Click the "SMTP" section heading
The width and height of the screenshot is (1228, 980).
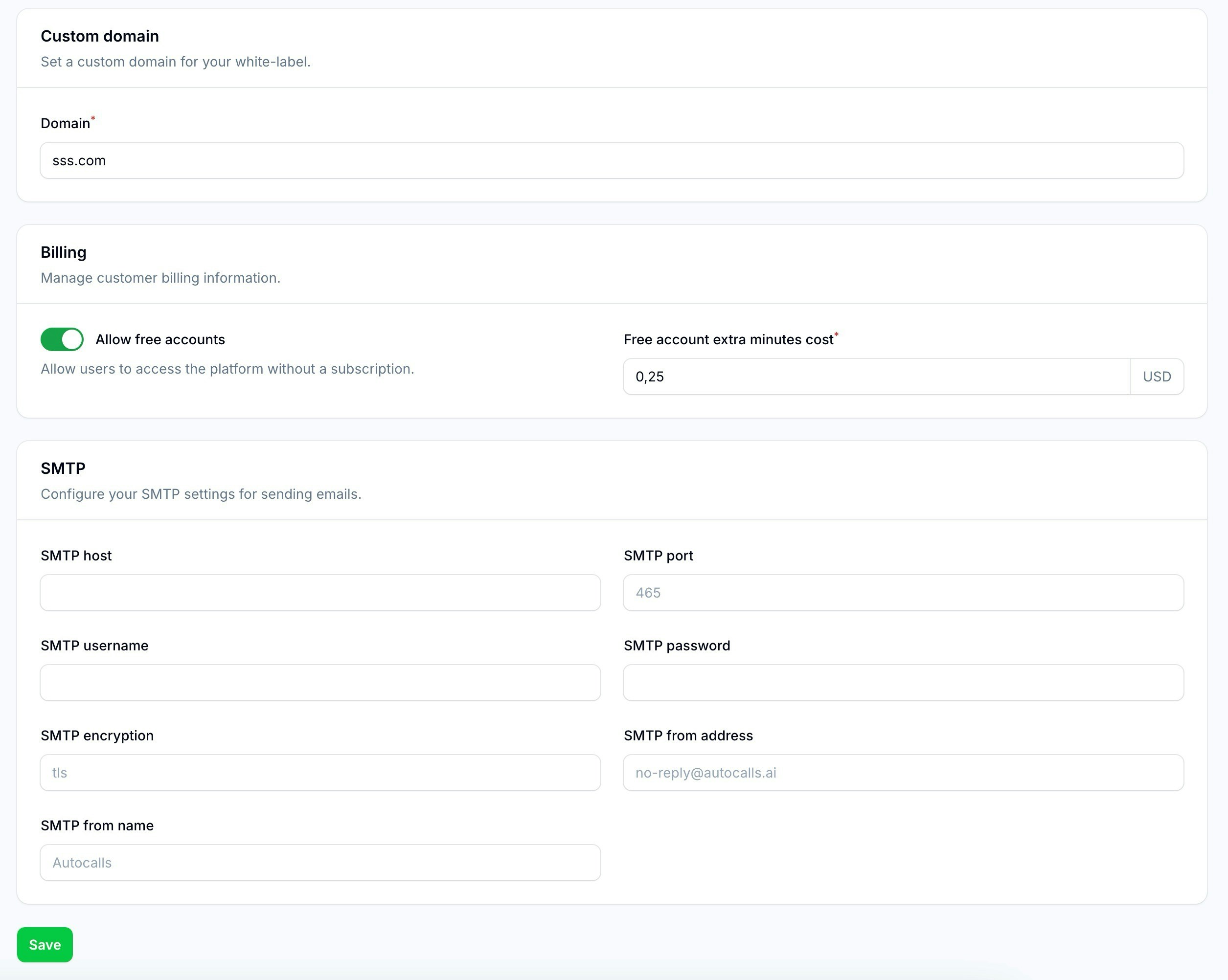pyautogui.click(x=62, y=468)
